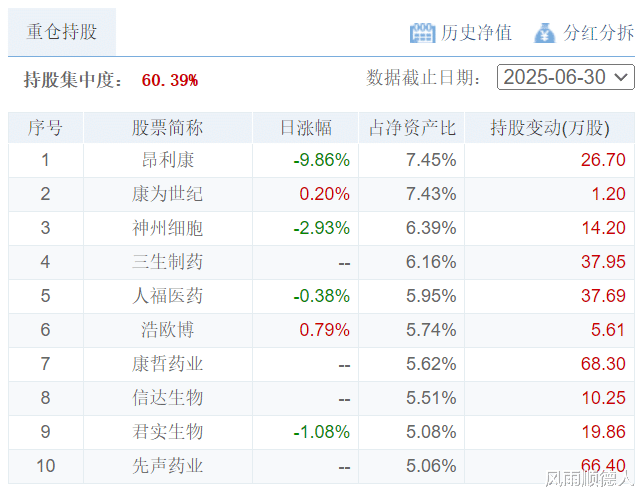This screenshot has width=644, height=500.
Task: Open stock 君实生物
Action: (x=168, y=432)
